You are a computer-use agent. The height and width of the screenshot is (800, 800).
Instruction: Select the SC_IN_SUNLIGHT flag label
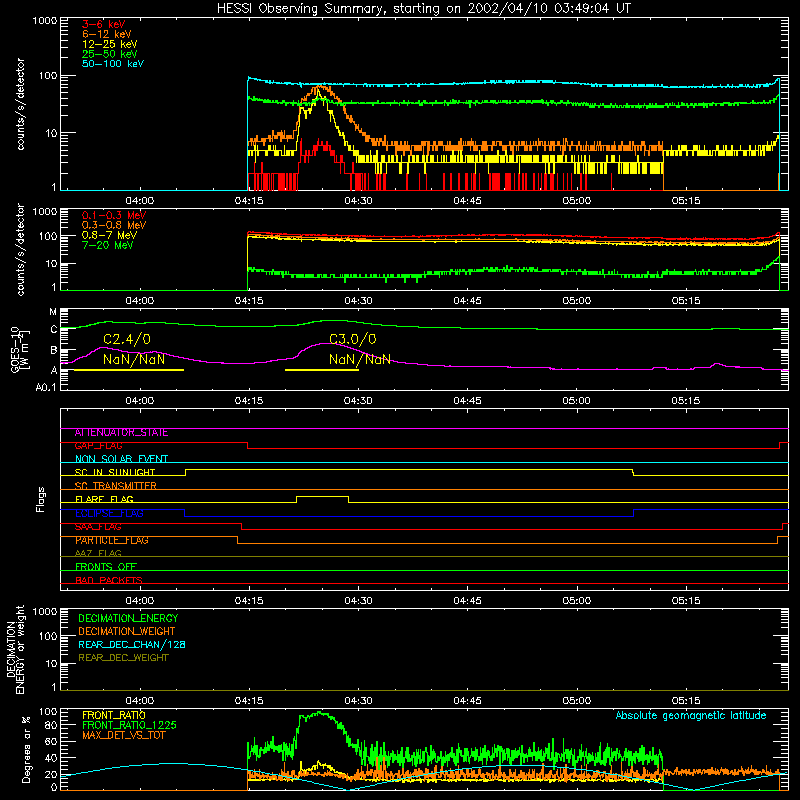[115, 472]
